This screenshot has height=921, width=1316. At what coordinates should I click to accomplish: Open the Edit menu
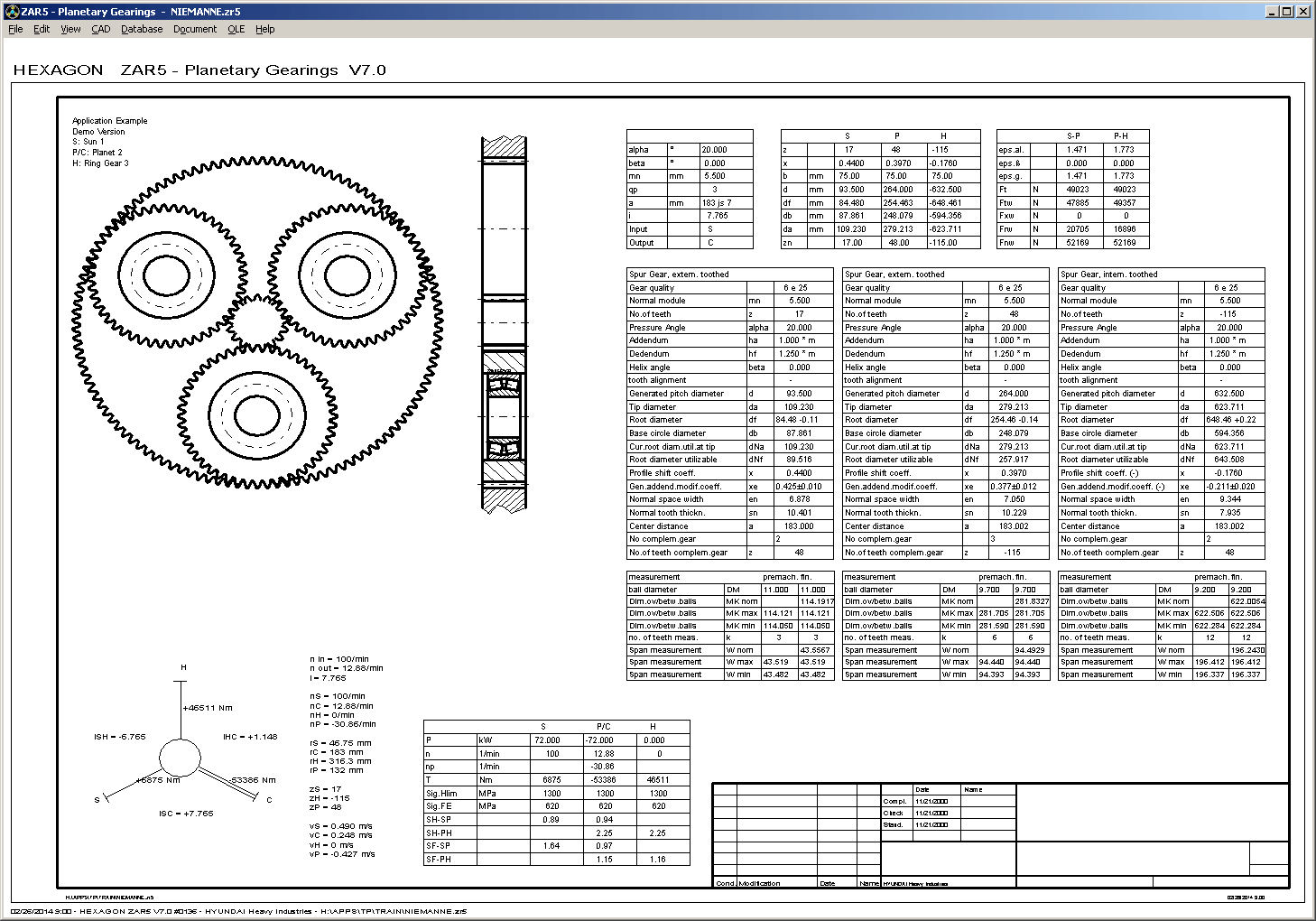point(42,29)
